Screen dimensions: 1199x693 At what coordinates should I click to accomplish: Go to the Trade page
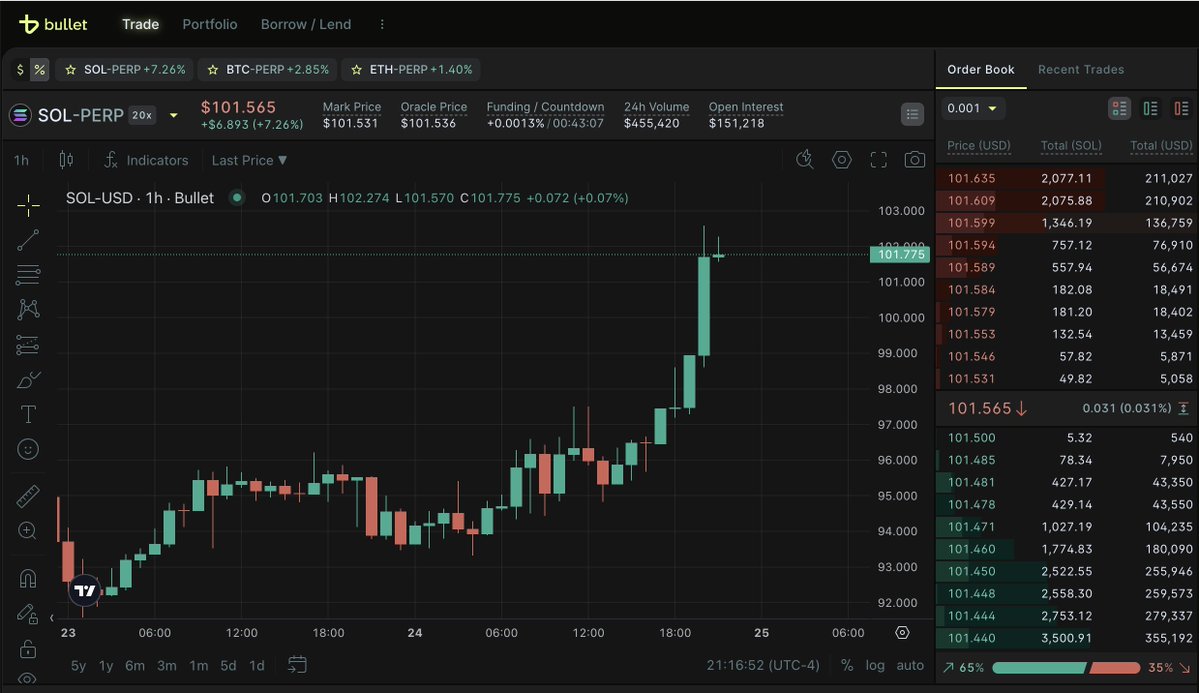pos(141,24)
